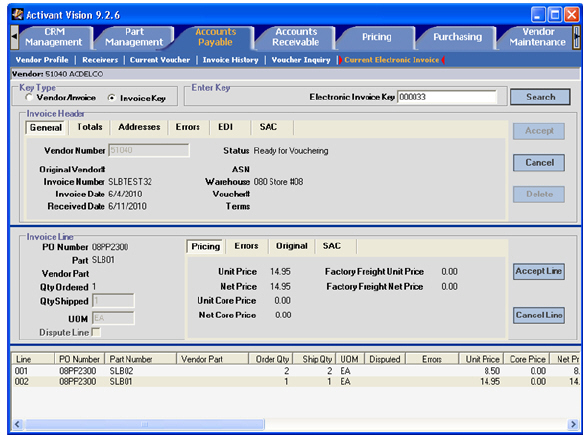Sort by the Unit Price column header
Image resolution: width=587 pixels, height=444 pixels.
pos(481,359)
